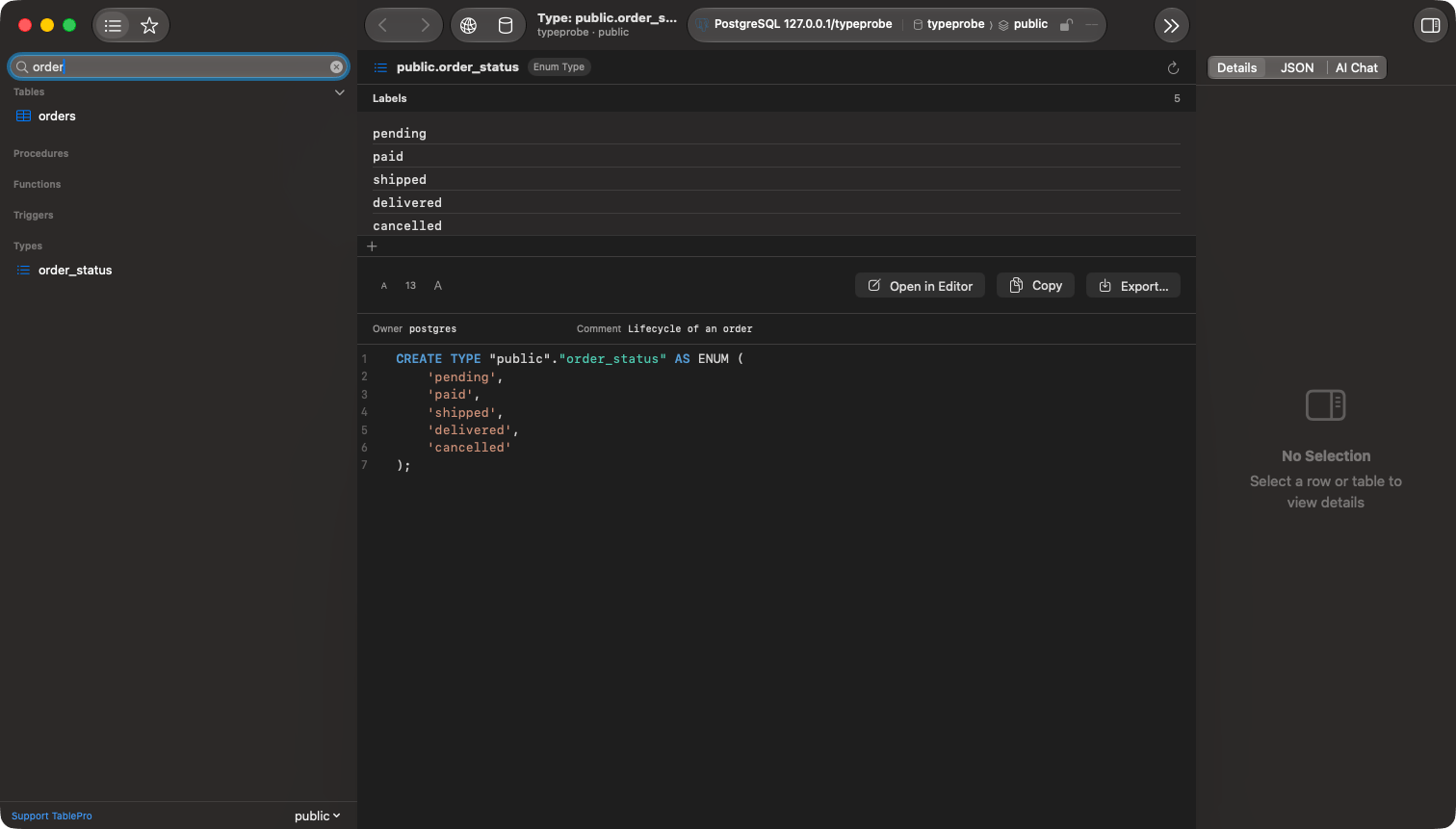This screenshot has height=829, width=1456.
Task: Increase font size with large A
Action: click(438, 285)
